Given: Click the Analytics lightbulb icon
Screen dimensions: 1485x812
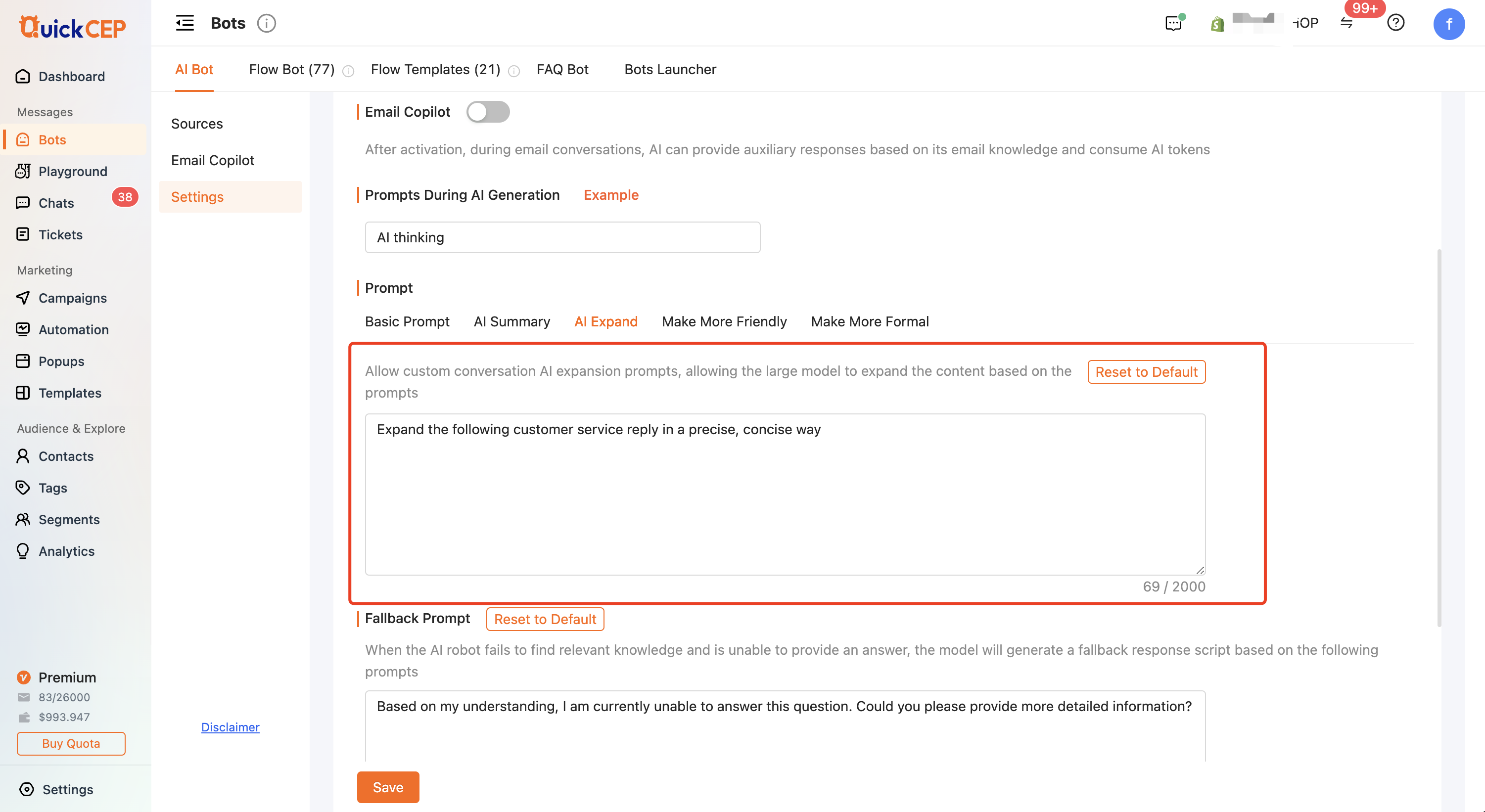Looking at the screenshot, I should click(x=23, y=551).
